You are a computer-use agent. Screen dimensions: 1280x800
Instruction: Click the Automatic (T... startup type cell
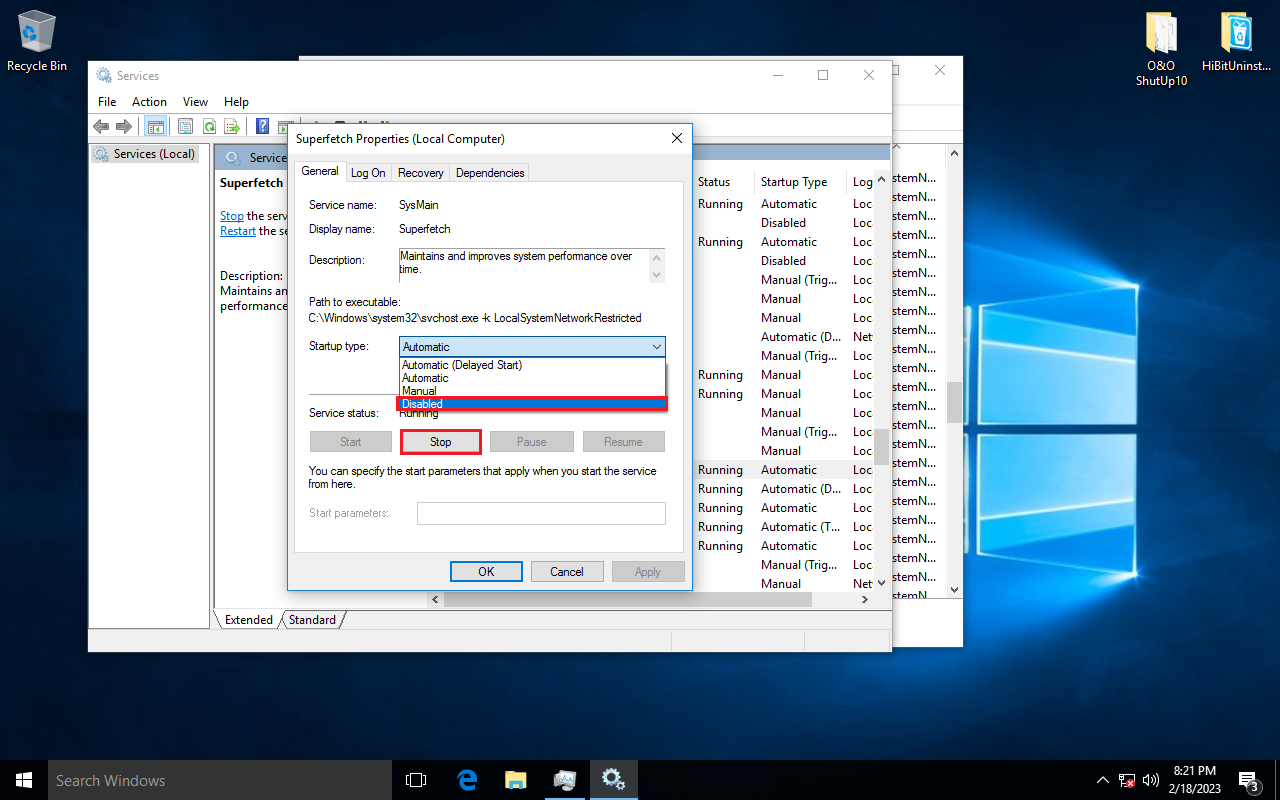pyautogui.click(x=801, y=527)
